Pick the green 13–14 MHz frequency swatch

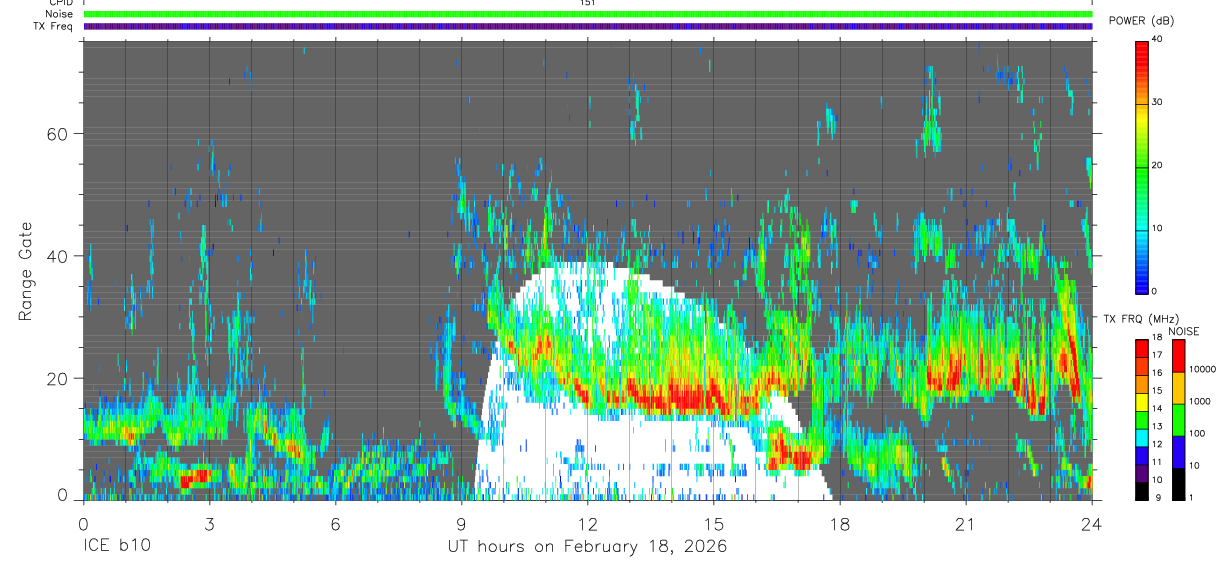pos(1141,419)
